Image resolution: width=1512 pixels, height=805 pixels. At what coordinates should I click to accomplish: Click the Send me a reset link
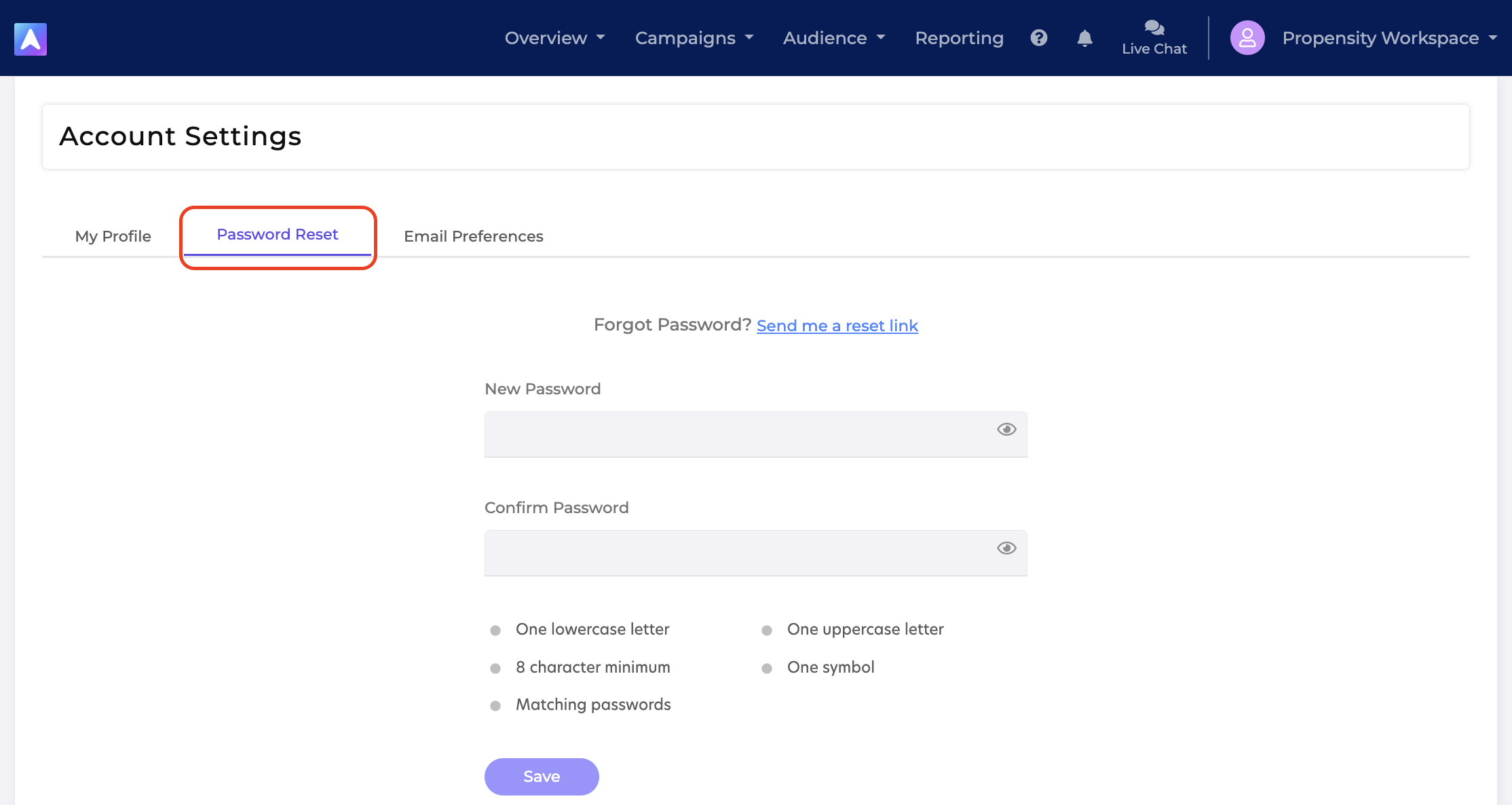pos(837,326)
